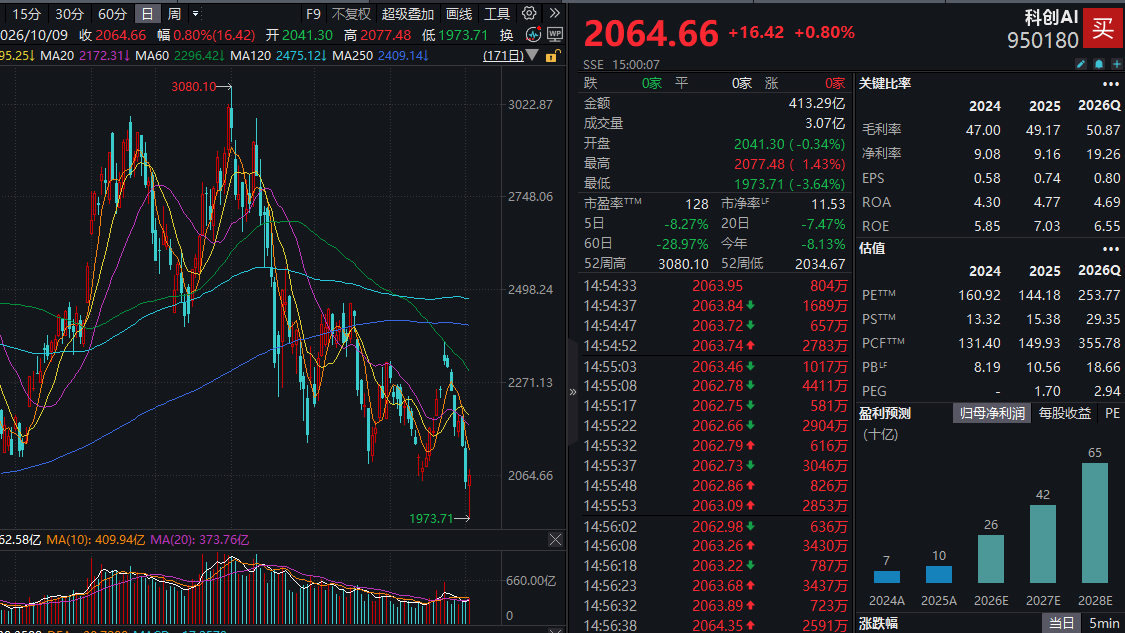The height and width of the screenshot is (633, 1125).
Task: Click the 超级叠加 overlay button
Action: tap(408, 14)
